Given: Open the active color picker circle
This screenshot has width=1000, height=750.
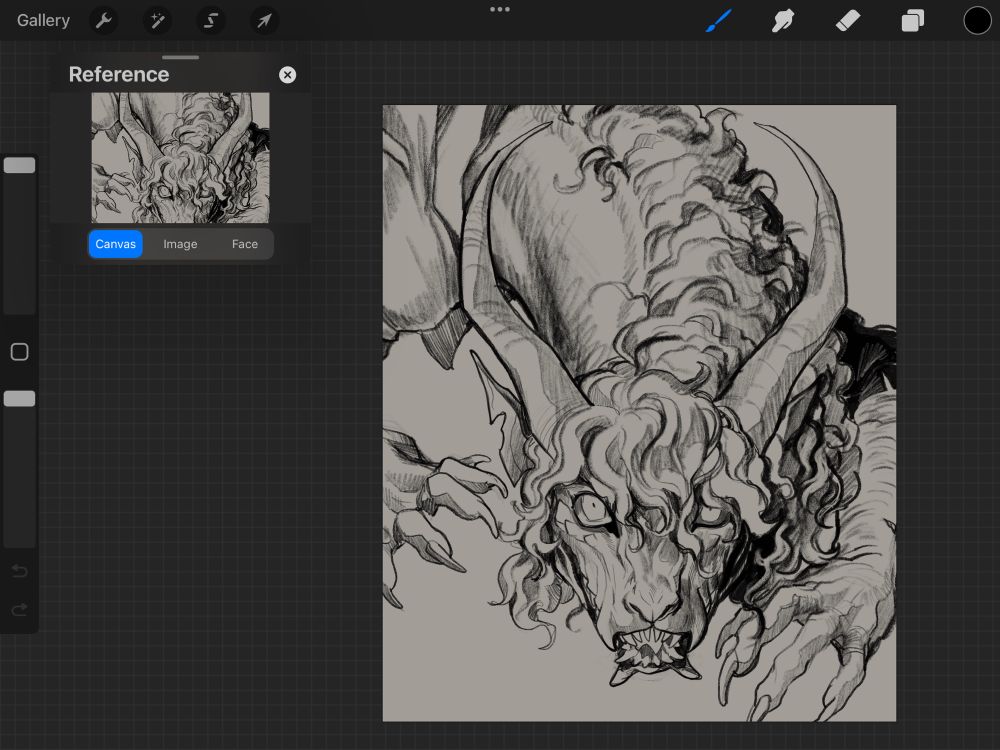Looking at the screenshot, I should coord(977,20).
